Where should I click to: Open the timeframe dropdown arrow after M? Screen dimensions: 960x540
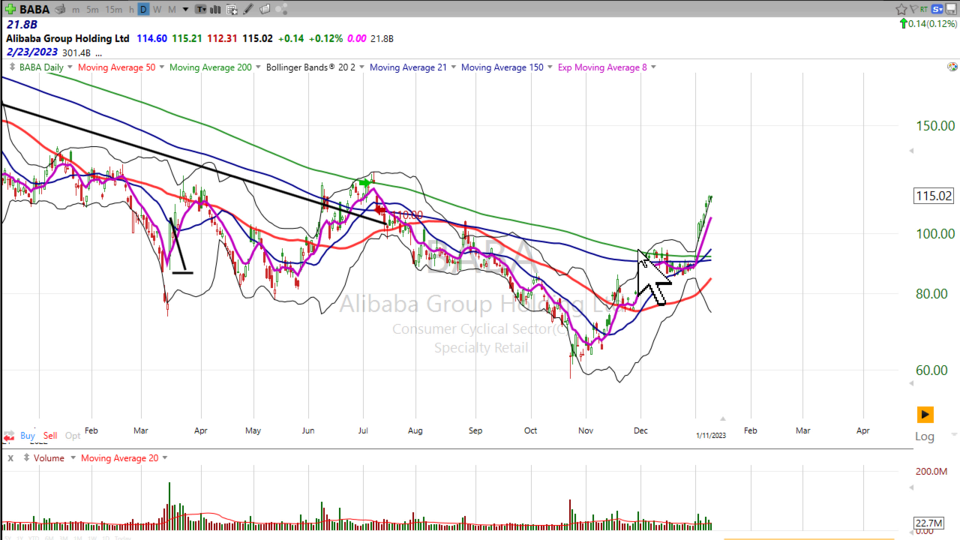pos(186,9)
